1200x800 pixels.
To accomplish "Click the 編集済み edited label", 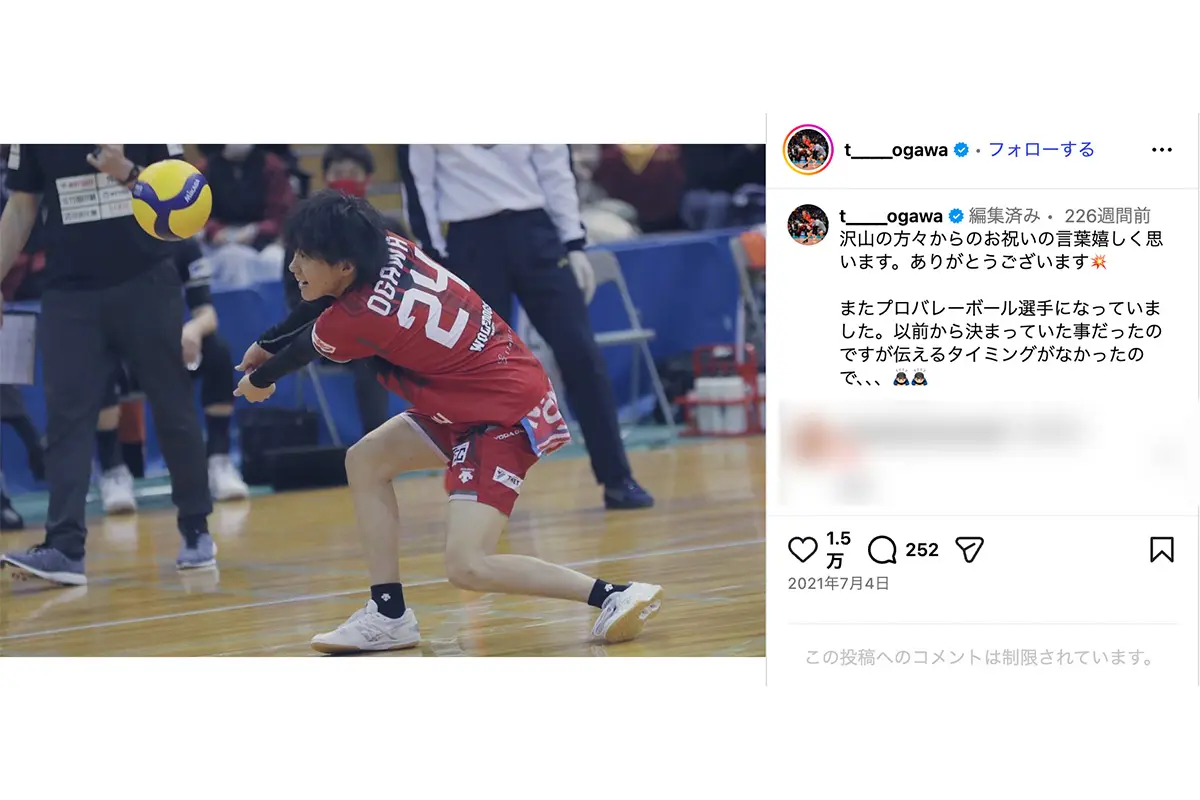I will [x=1005, y=216].
